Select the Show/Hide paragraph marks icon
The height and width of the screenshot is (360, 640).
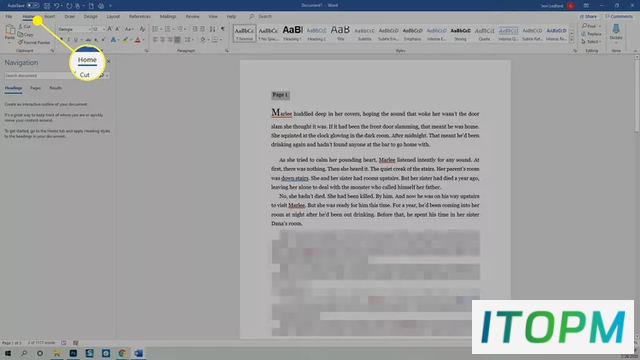pos(222,29)
